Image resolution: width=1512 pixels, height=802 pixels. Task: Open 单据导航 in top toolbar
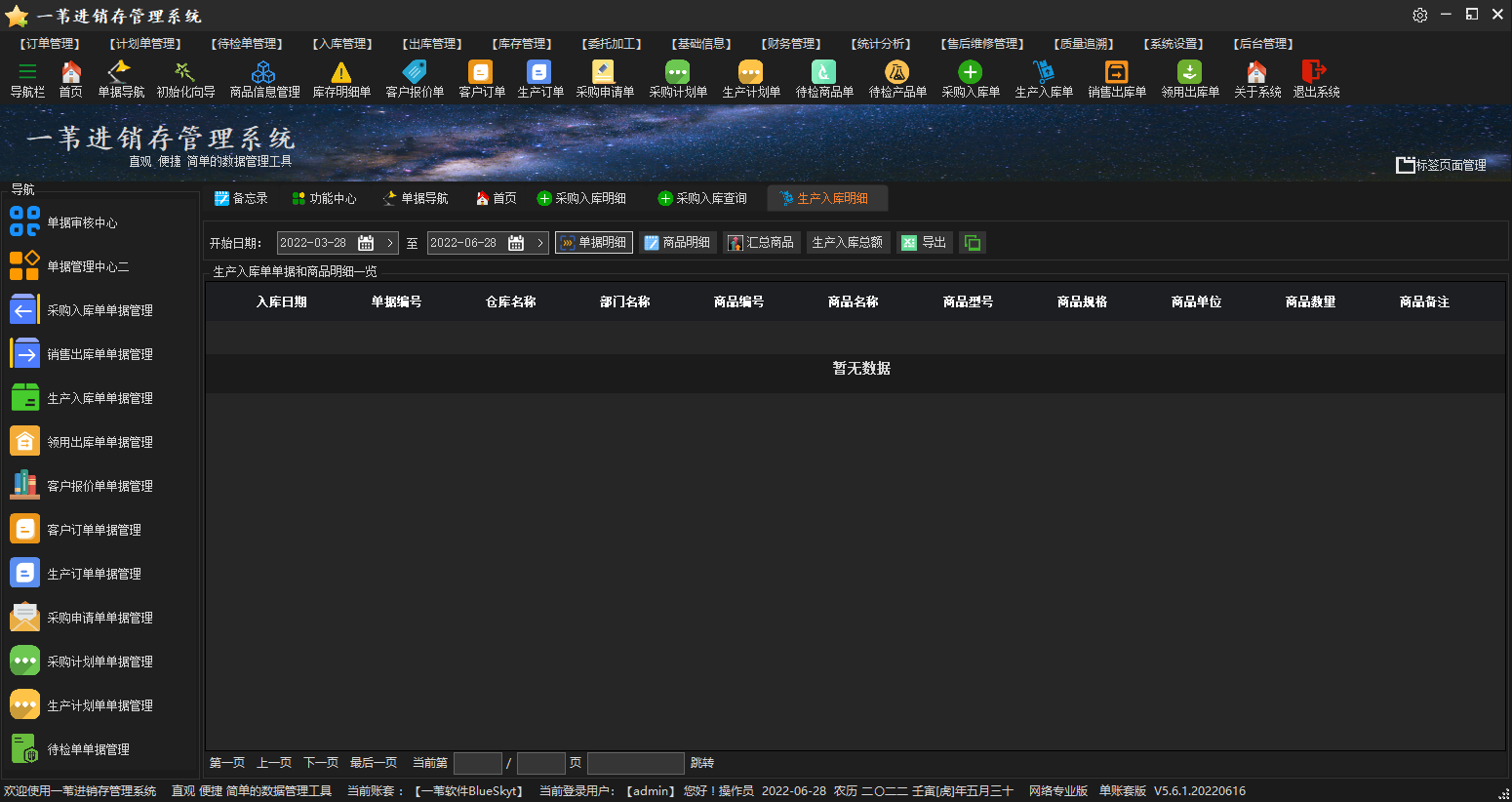click(121, 79)
